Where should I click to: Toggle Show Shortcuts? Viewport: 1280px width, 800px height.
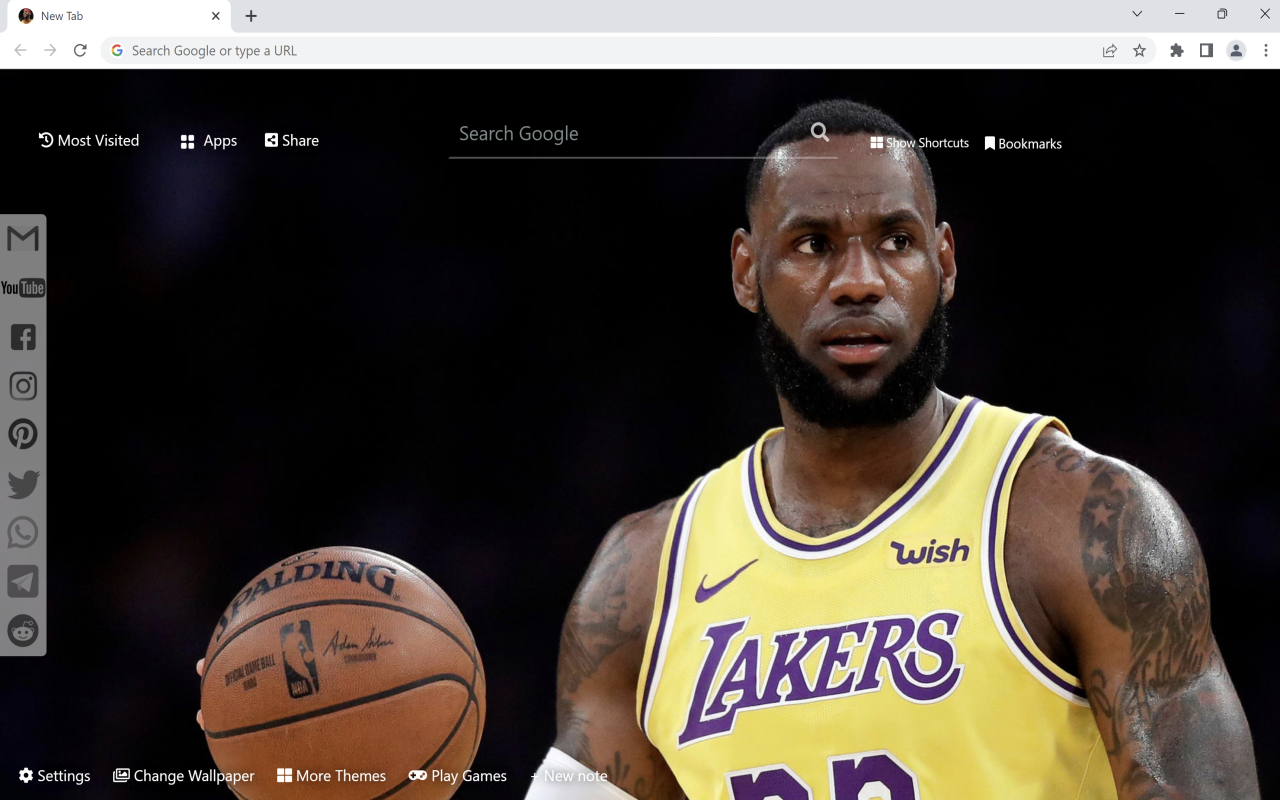click(919, 143)
